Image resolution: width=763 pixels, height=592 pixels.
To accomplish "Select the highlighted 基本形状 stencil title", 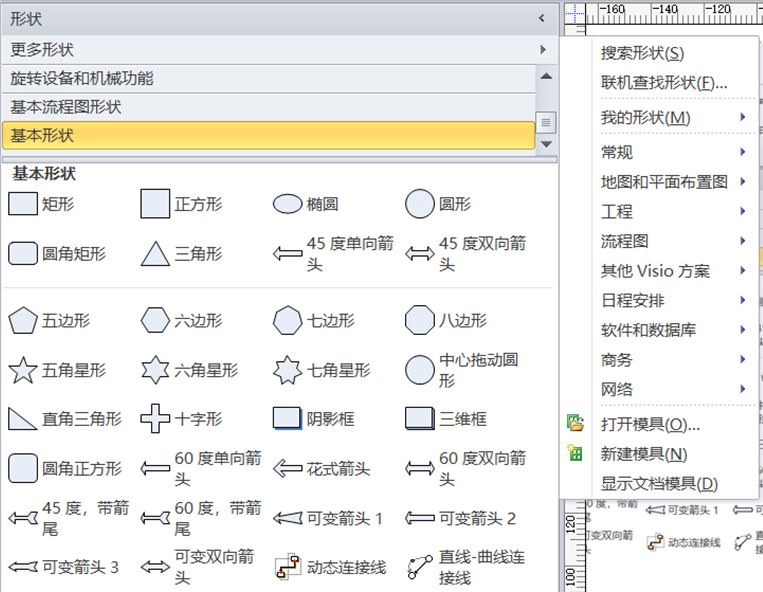I will pyautogui.click(x=269, y=135).
